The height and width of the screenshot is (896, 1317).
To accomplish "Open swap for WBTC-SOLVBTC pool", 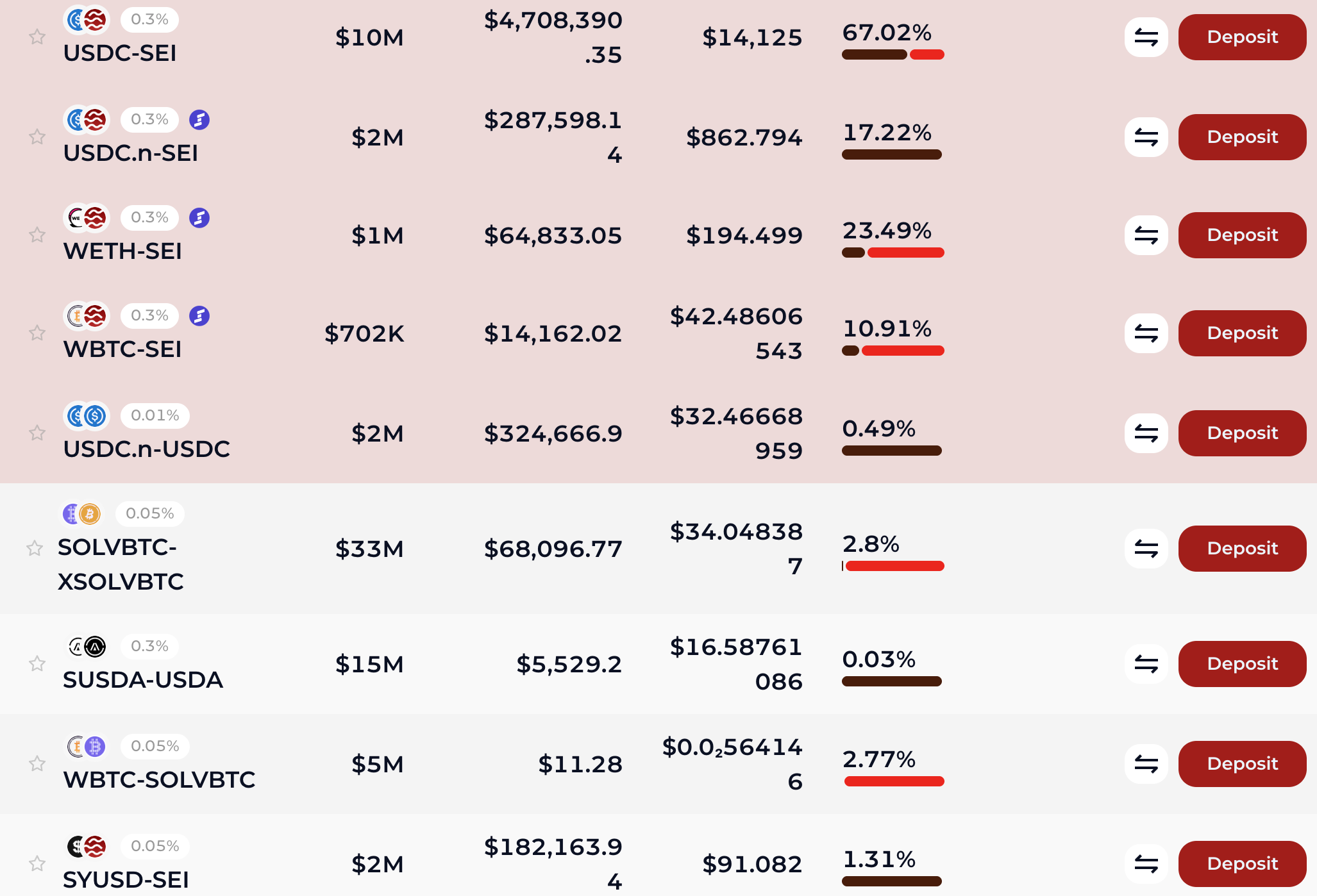I will coord(1146,764).
